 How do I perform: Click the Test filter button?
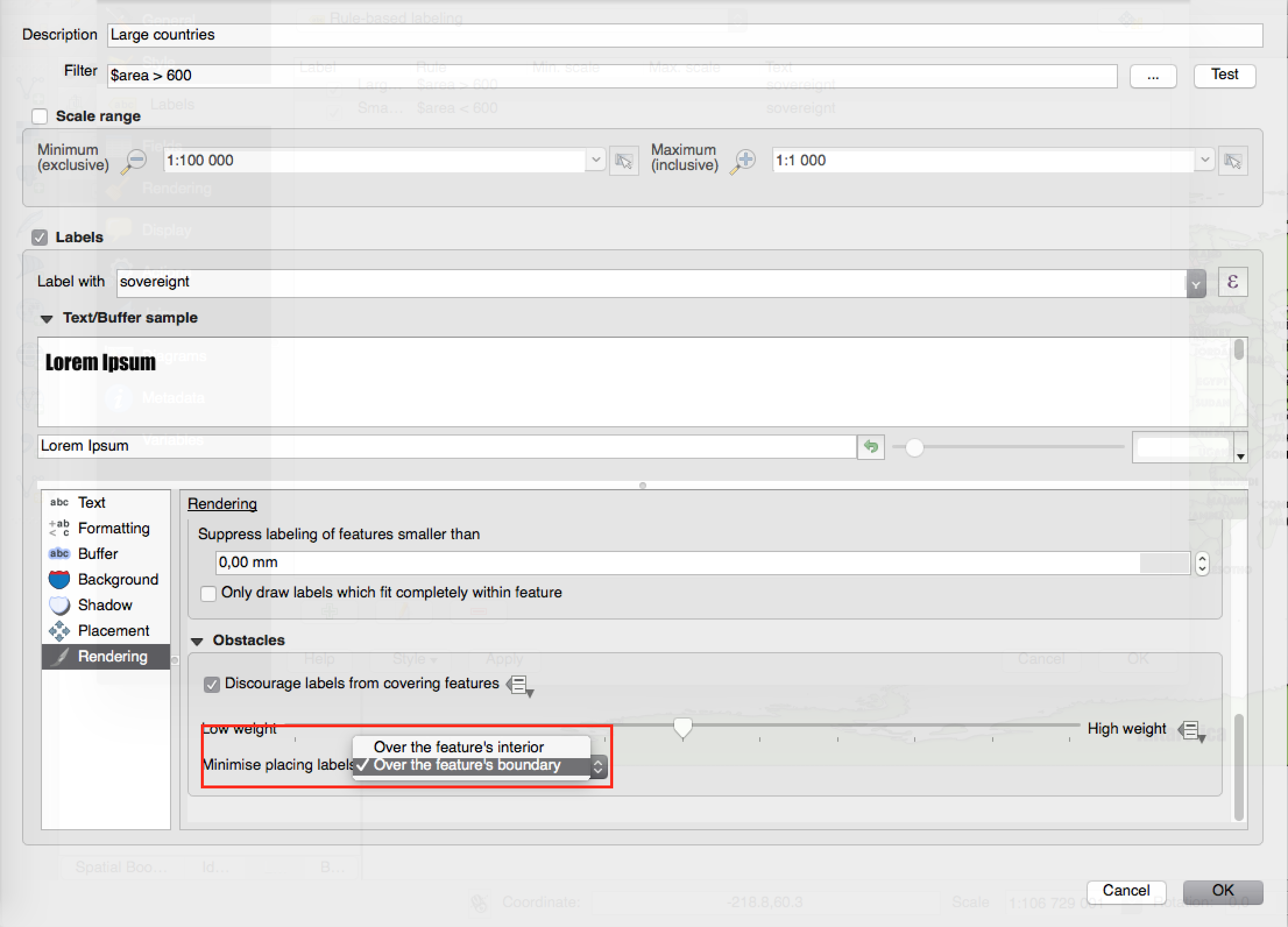point(1224,75)
